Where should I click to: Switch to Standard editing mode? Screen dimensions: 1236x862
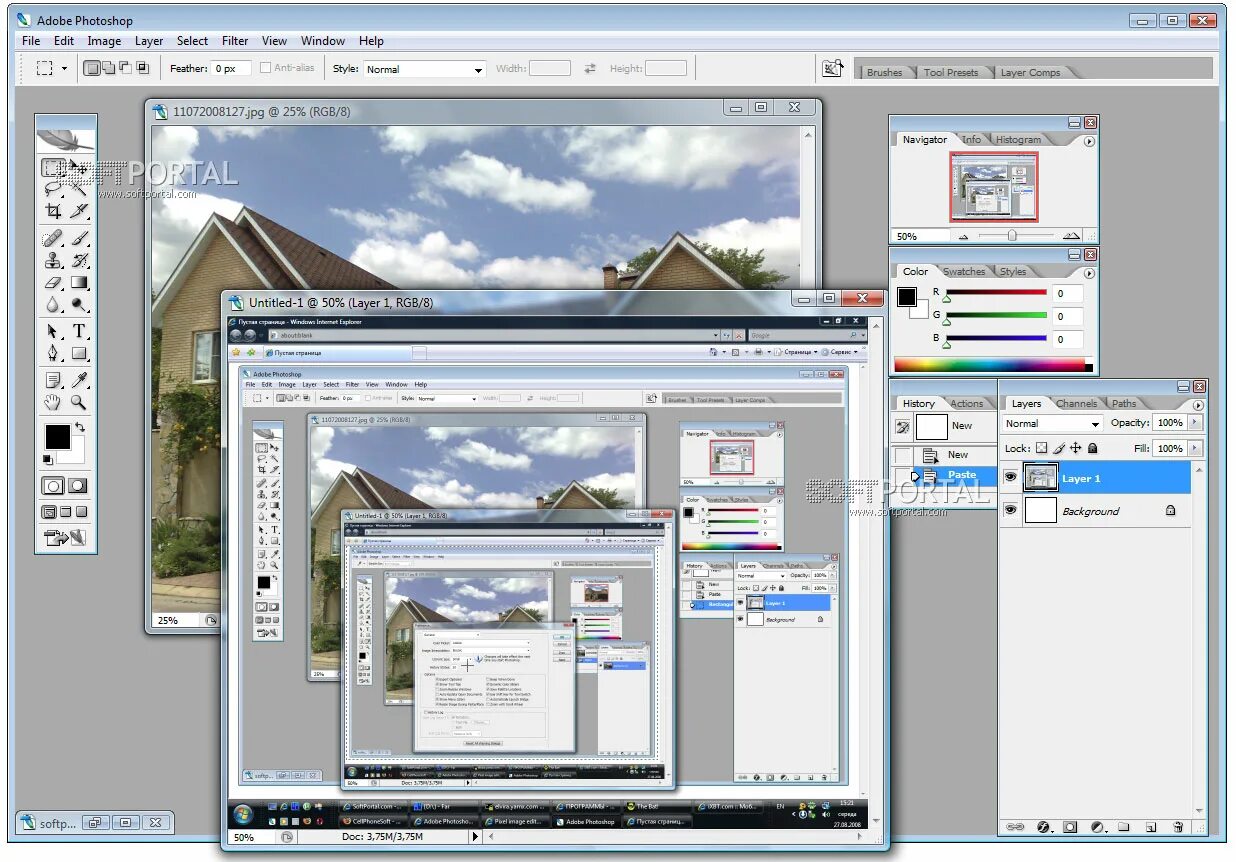tap(52, 486)
